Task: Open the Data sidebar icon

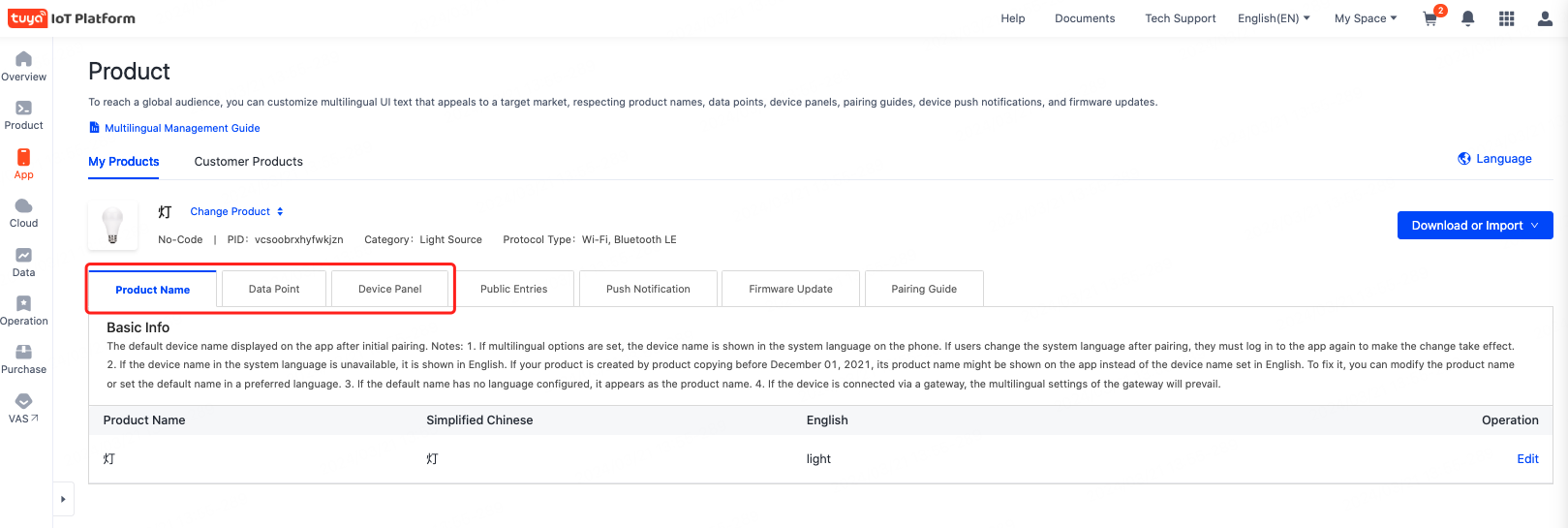Action: pos(24,255)
